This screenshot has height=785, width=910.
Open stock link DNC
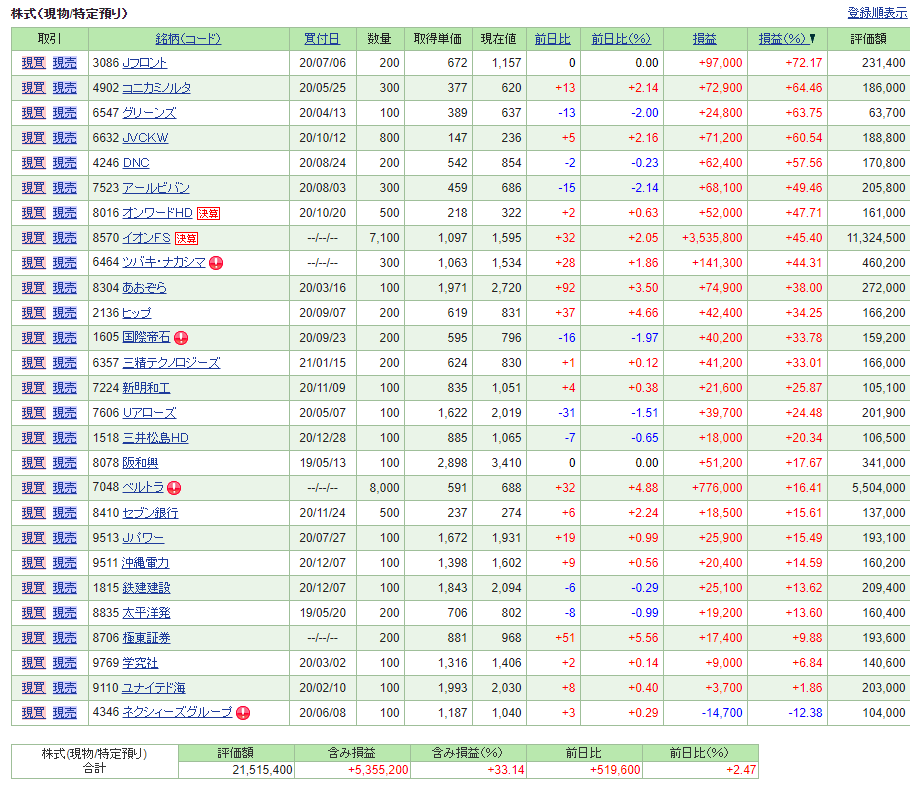click(136, 162)
